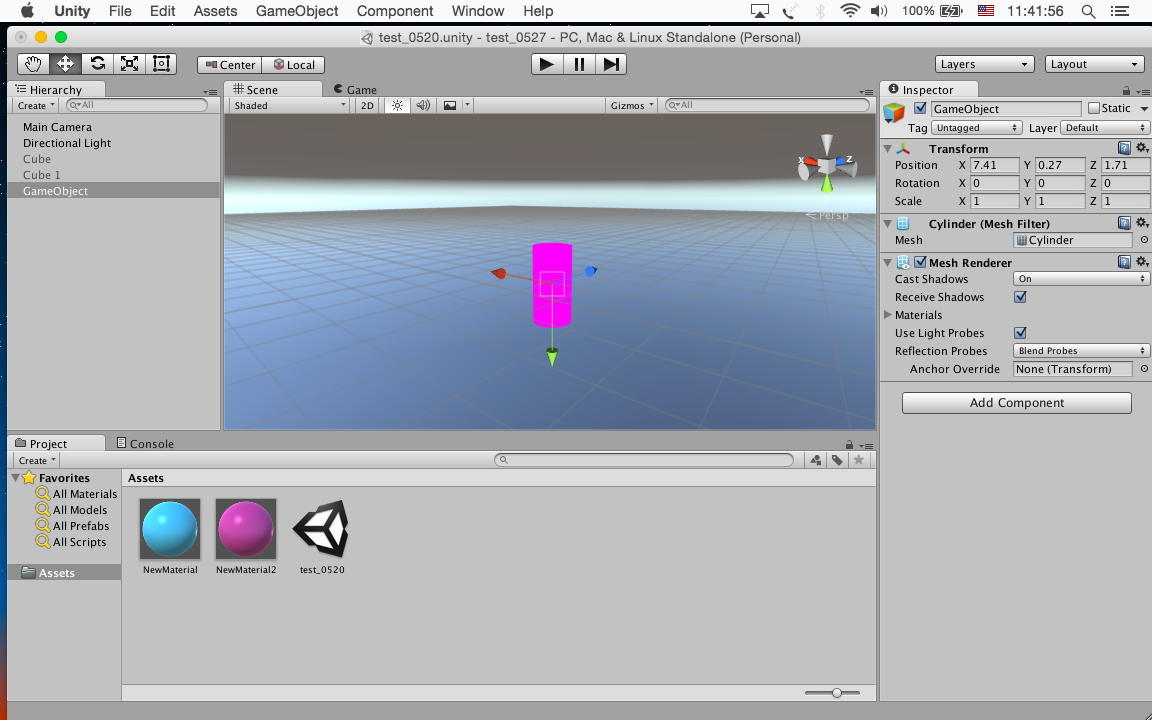The width and height of the screenshot is (1152, 720).
Task: Step forward one frame
Action: click(x=611, y=64)
